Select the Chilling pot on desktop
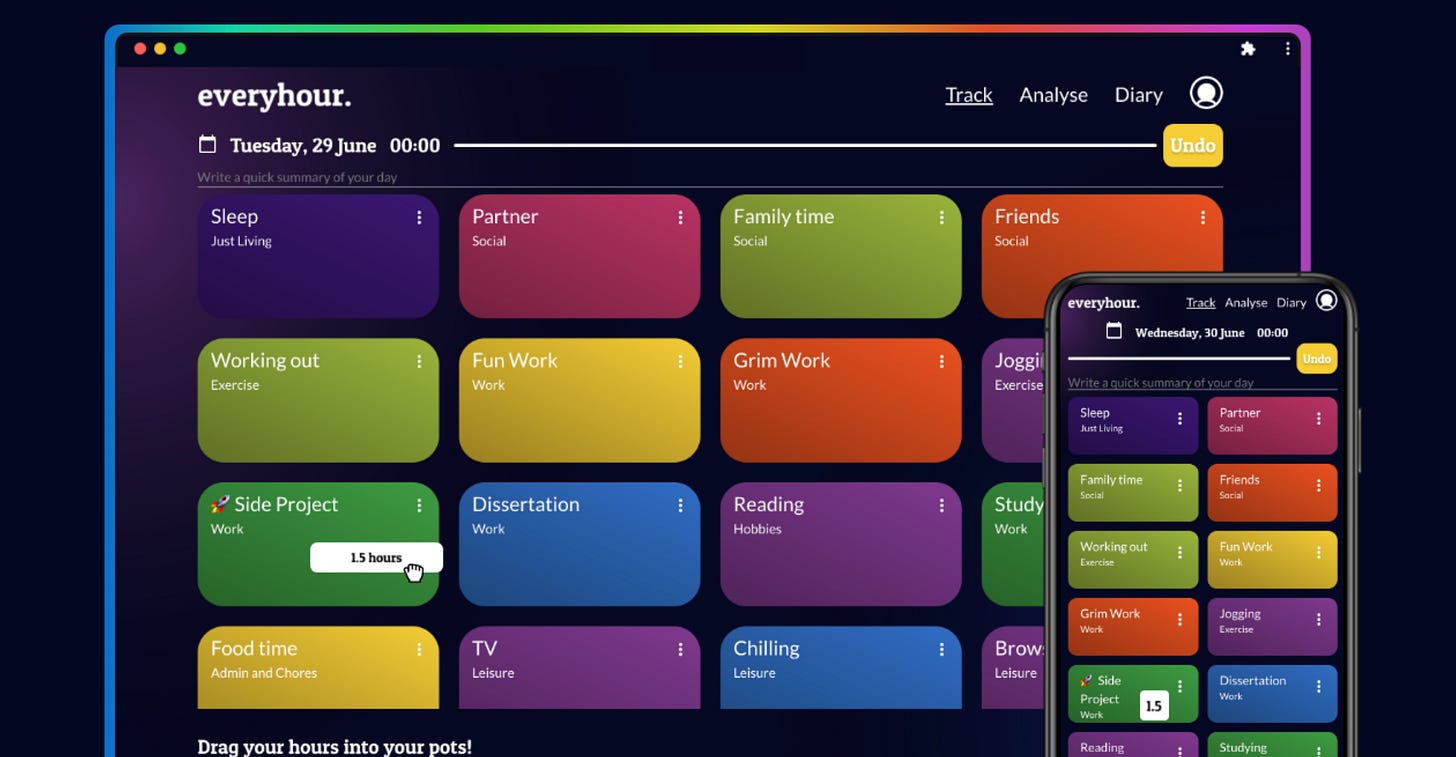Screen dimensions: 1456x757 click(x=840, y=668)
